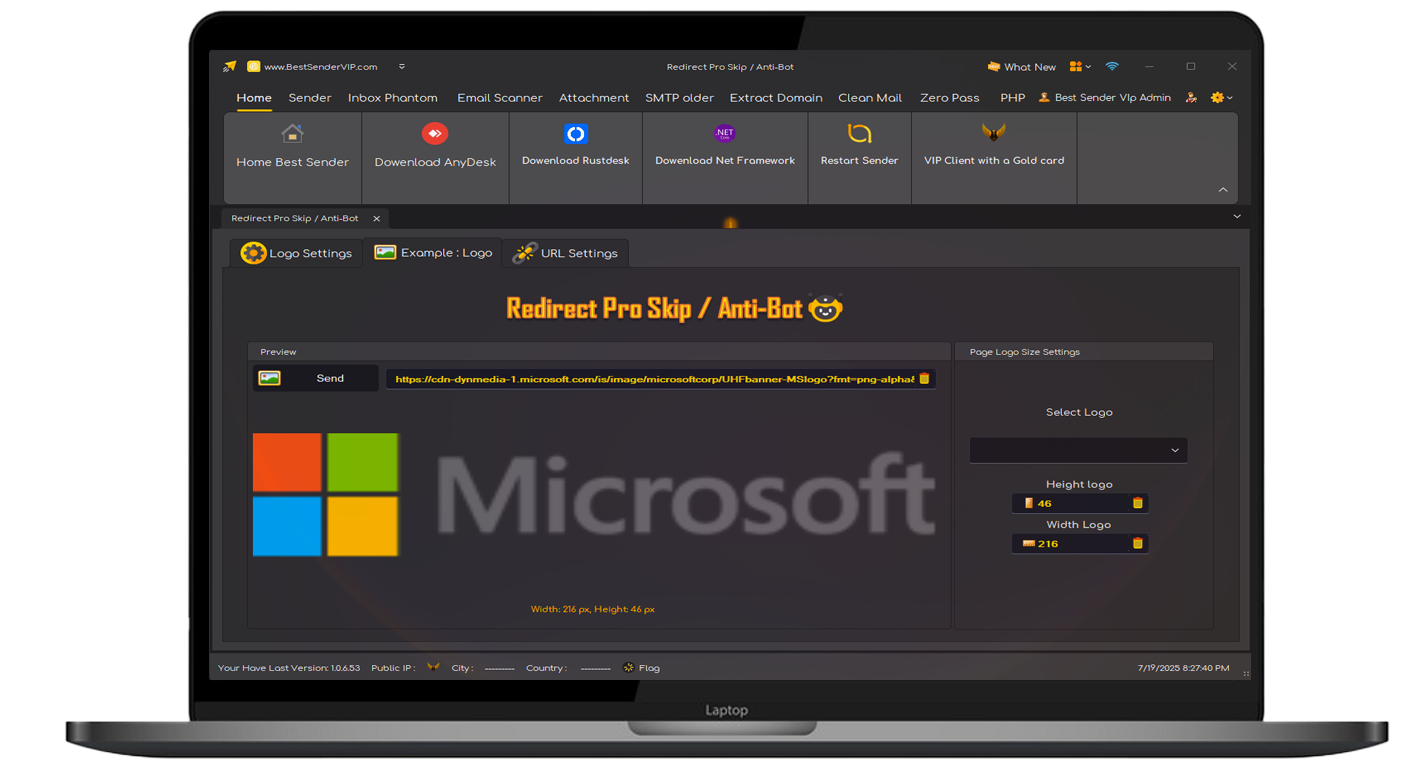The height and width of the screenshot is (780, 1424).
Task: Click the blue Rustdesk download icon
Action: [576, 133]
